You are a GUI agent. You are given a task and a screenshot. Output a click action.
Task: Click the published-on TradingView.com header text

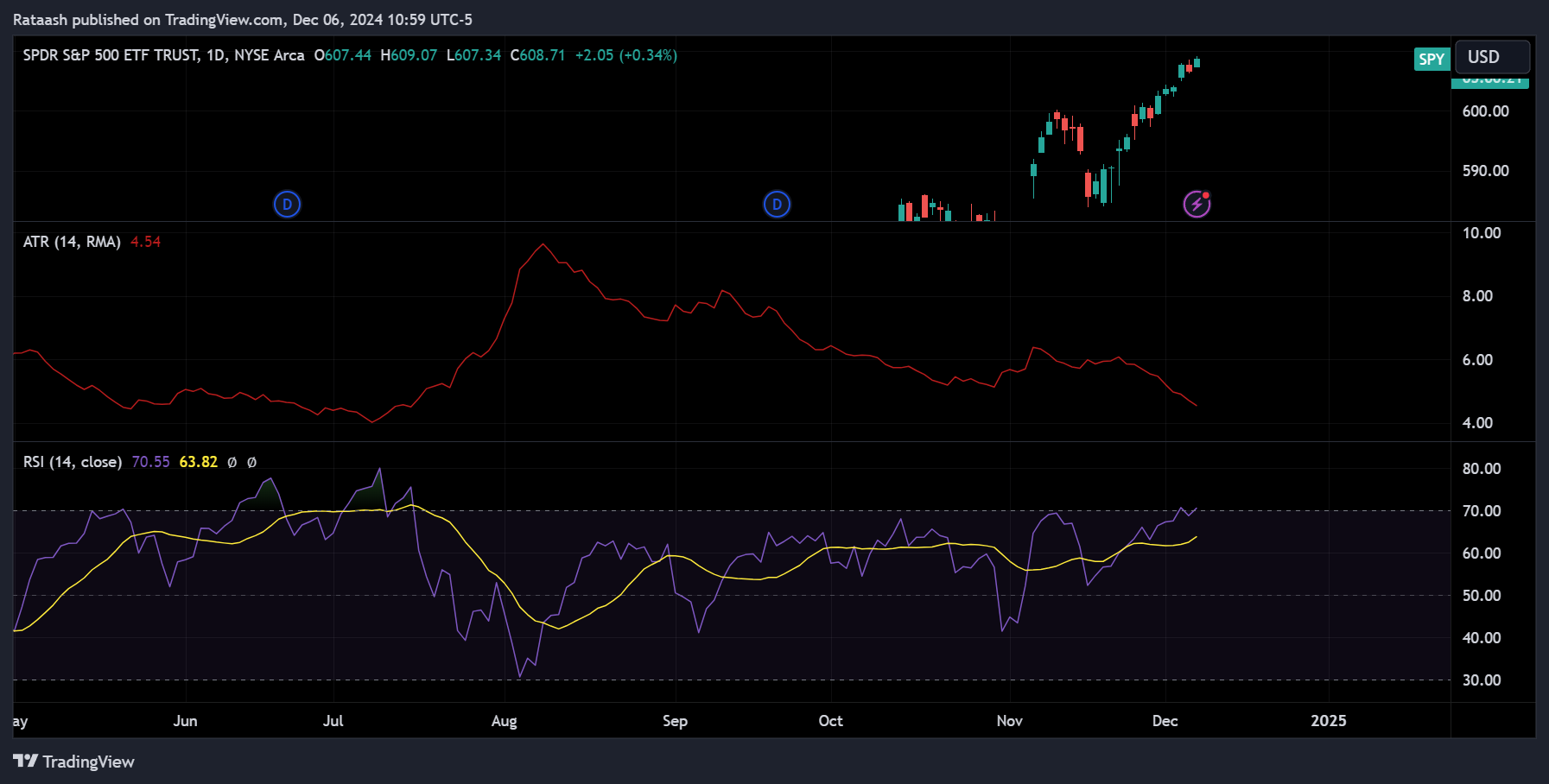243,19
